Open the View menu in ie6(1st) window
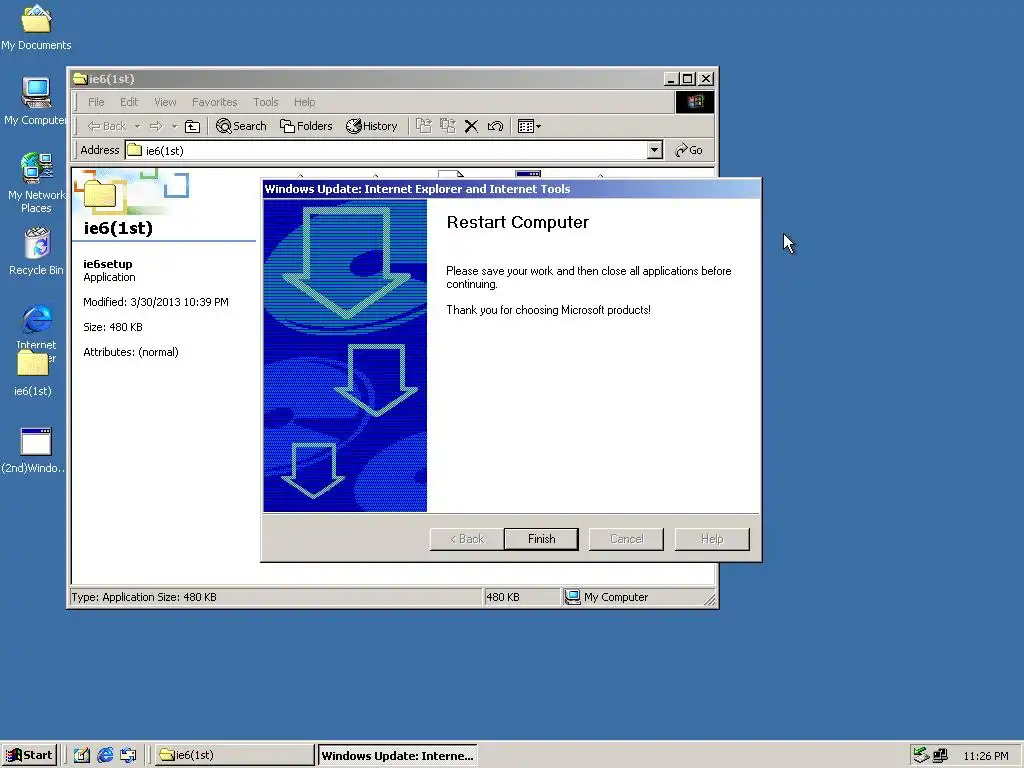 165,102
